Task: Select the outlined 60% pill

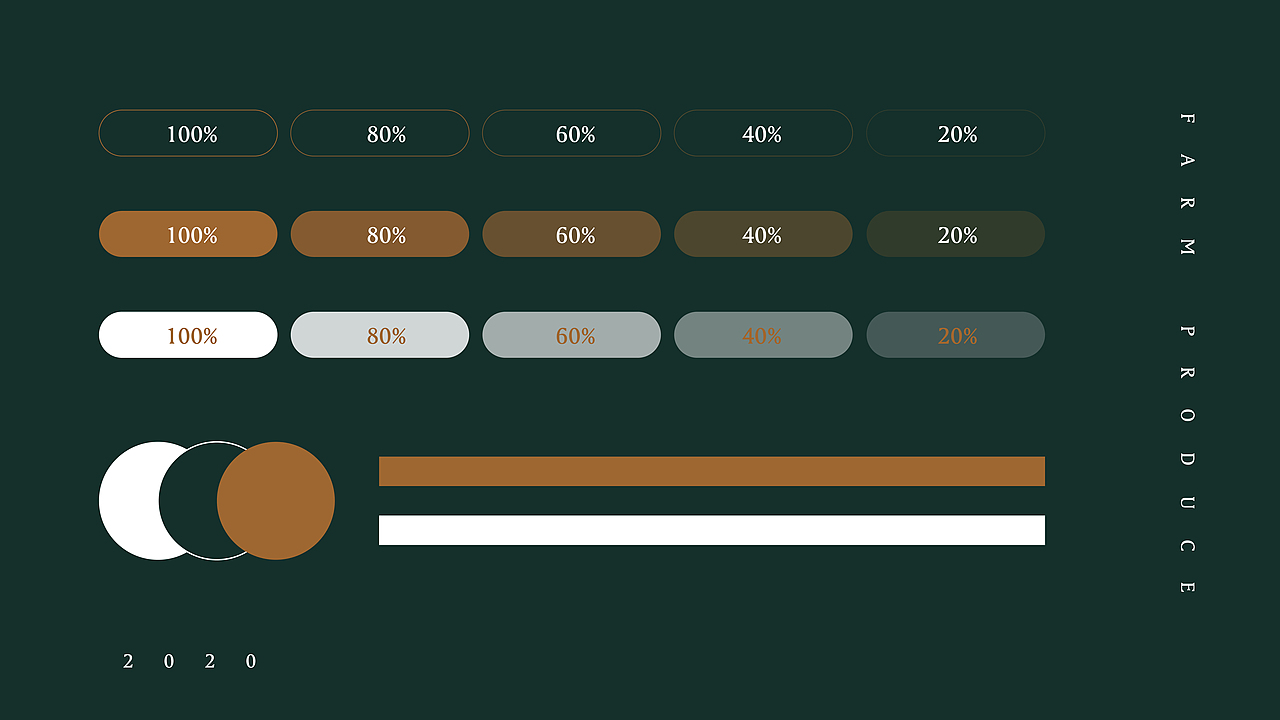Action: [572, 133]
